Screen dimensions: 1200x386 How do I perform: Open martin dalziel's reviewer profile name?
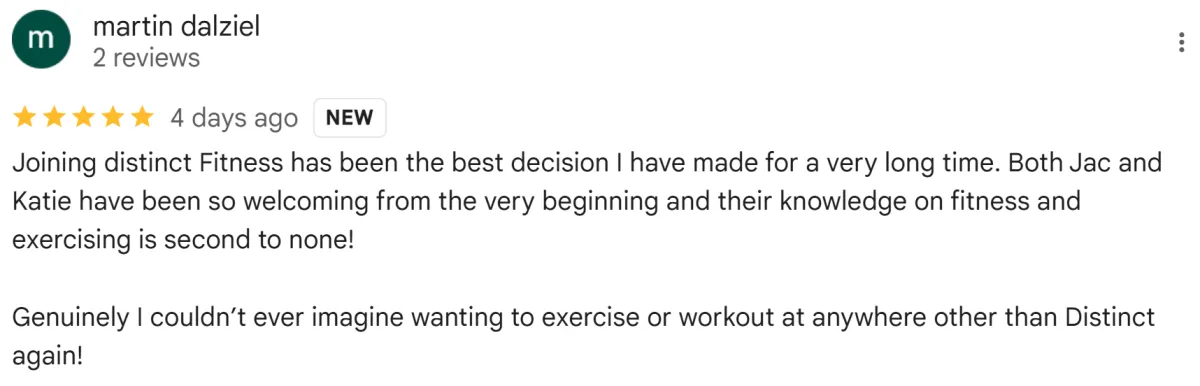click(176, 27)
